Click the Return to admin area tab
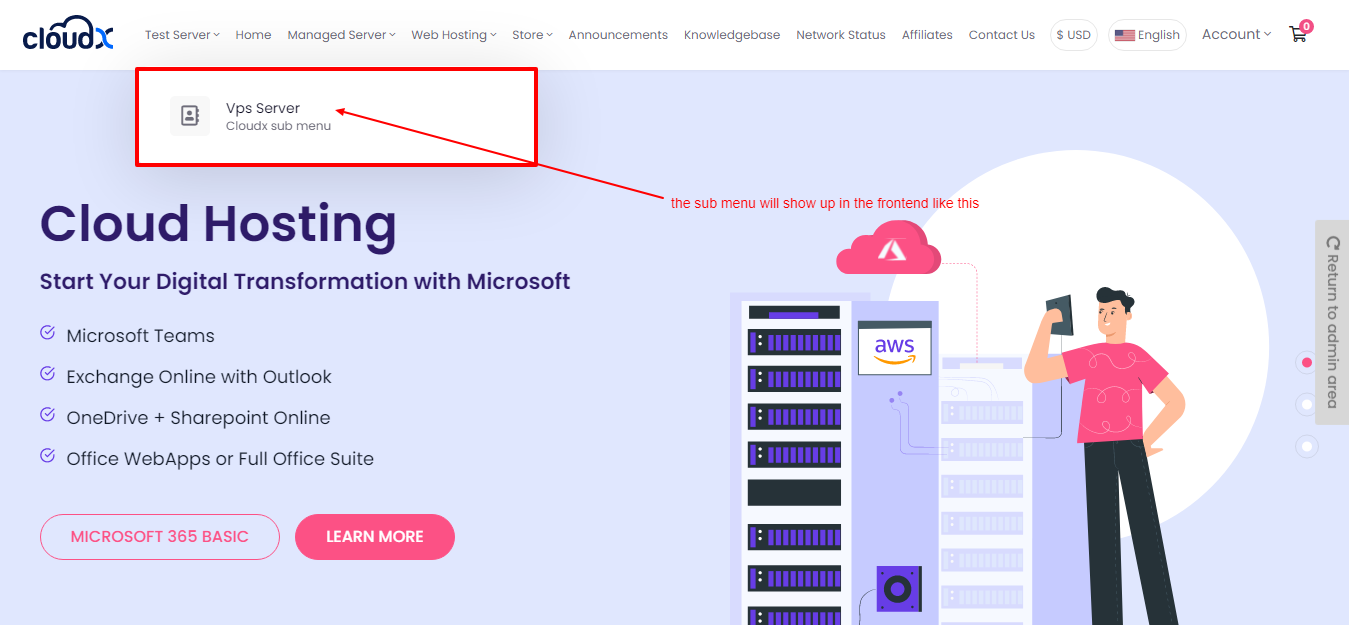 (1331, 322)
